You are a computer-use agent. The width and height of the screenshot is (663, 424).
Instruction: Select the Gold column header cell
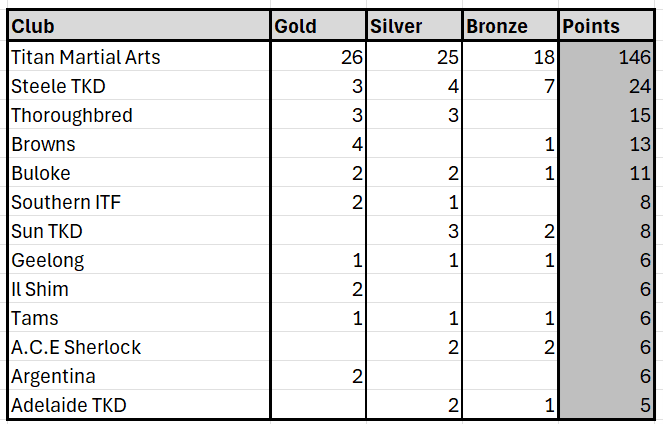click(318, 27)
